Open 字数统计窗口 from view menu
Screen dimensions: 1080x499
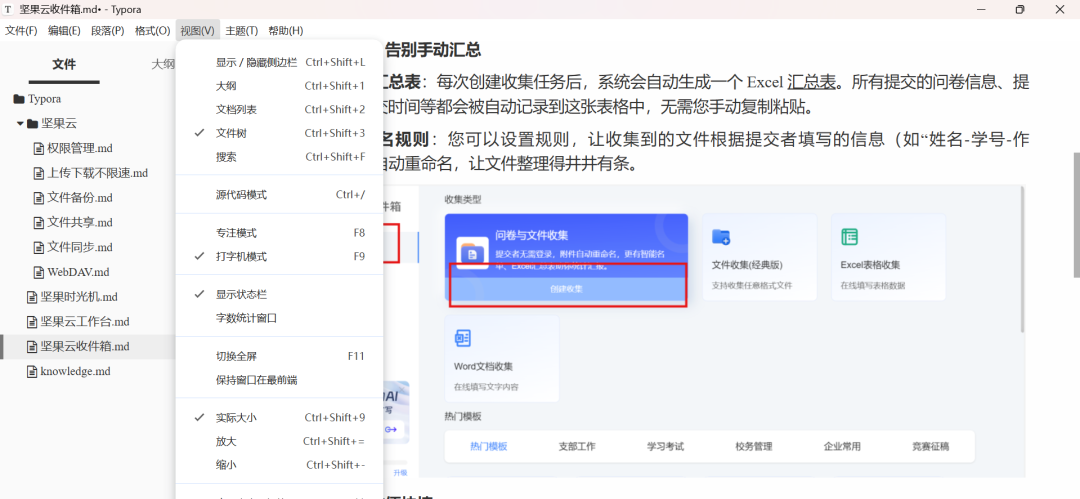pyautogui.click(x=280, y=318)
